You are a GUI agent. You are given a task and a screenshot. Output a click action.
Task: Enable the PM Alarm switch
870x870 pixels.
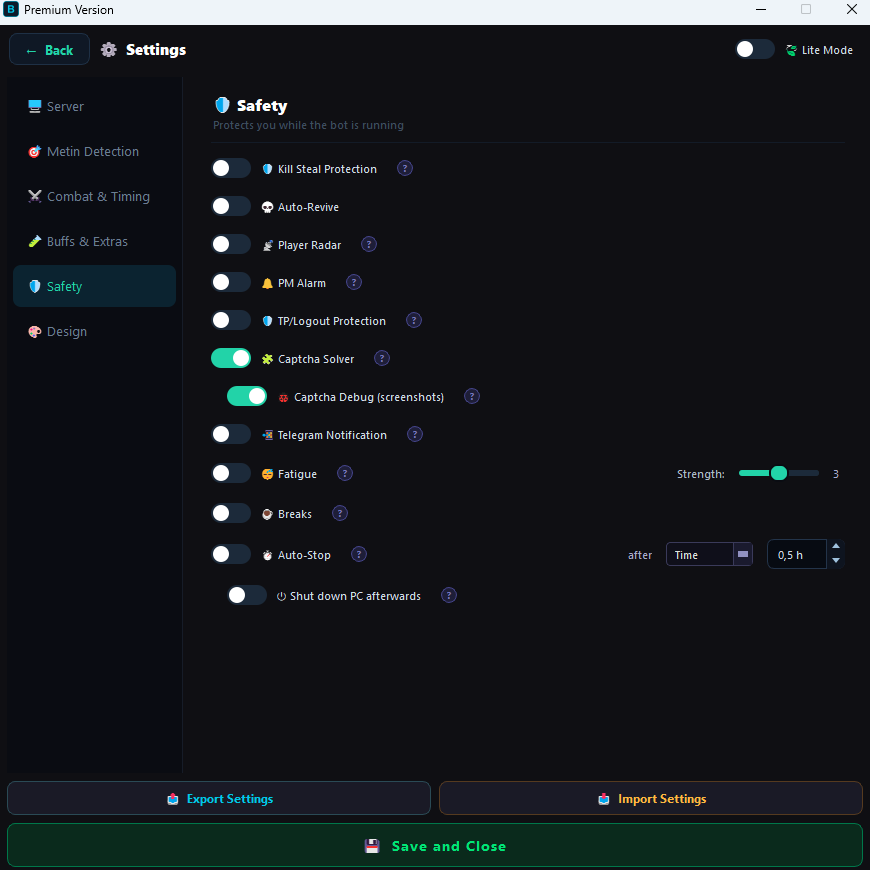pyautogui.click(x=231, y=282)
